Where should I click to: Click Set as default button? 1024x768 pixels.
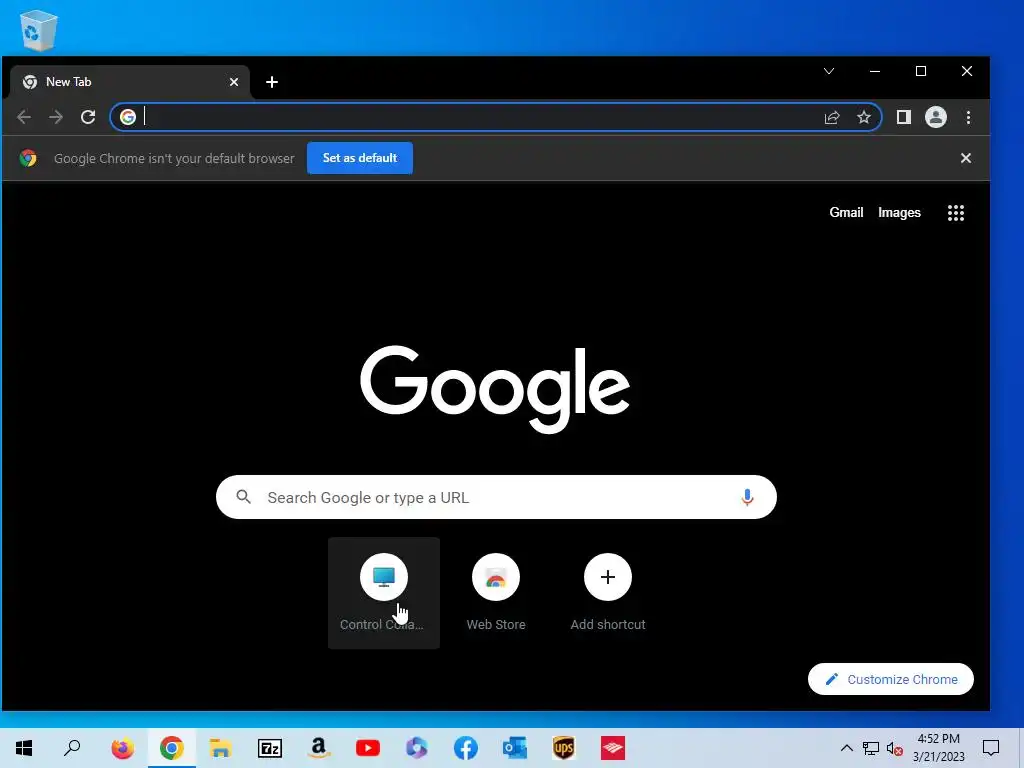click(360, 158)
